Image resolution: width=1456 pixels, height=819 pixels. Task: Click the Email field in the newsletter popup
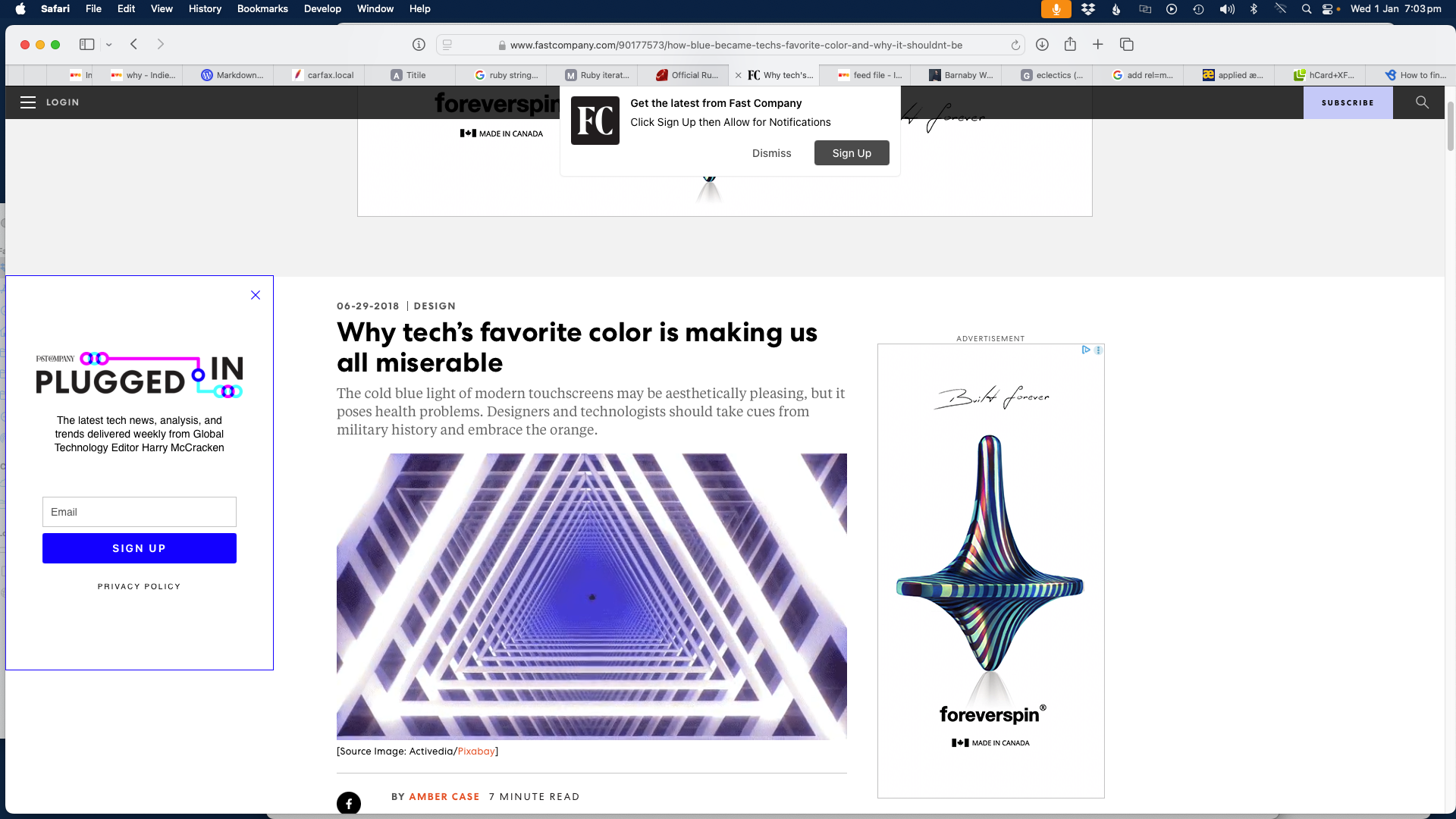pos(139,512)
